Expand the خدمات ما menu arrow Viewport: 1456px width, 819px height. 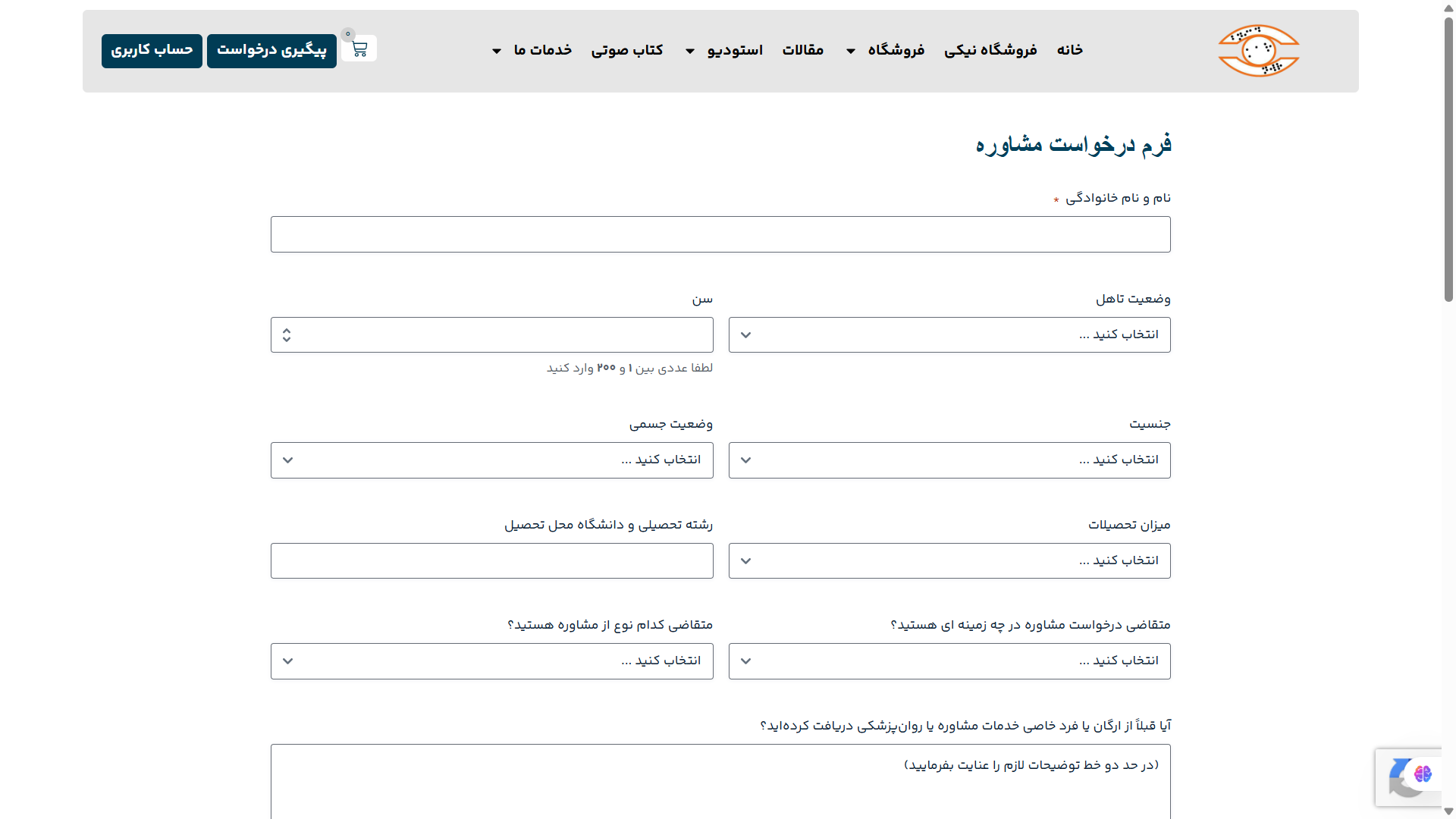497,51
